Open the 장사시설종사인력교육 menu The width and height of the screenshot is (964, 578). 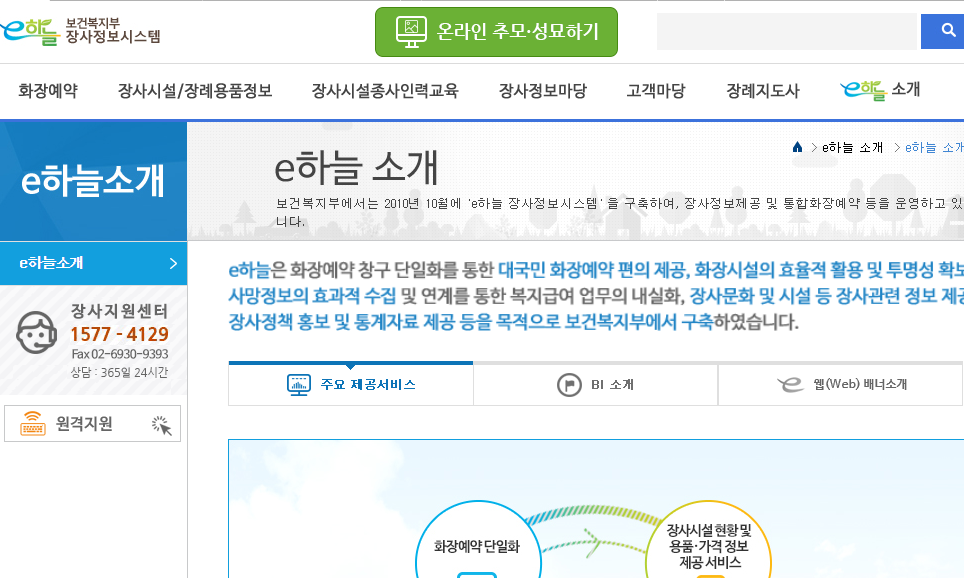tap(385, 91)
